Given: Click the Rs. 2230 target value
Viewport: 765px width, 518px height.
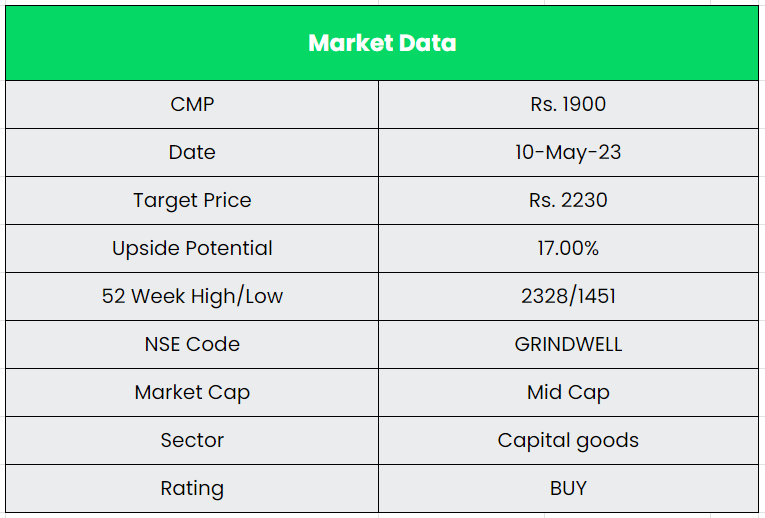Looking at the screenshot, I should coord(568,200).
